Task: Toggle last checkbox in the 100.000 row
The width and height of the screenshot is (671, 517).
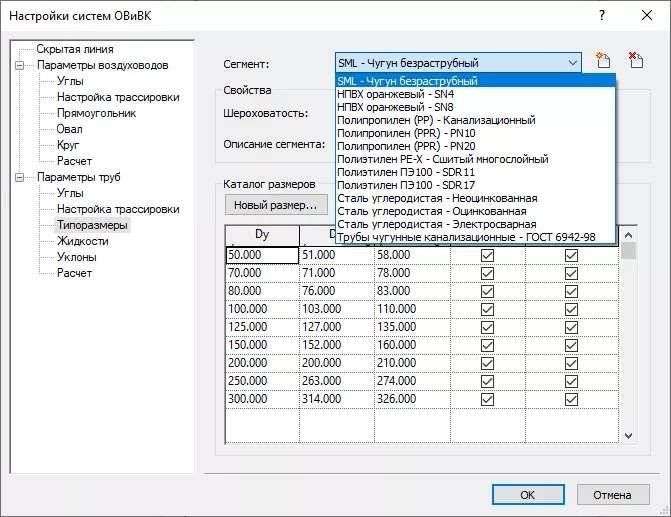Action: 571,309
